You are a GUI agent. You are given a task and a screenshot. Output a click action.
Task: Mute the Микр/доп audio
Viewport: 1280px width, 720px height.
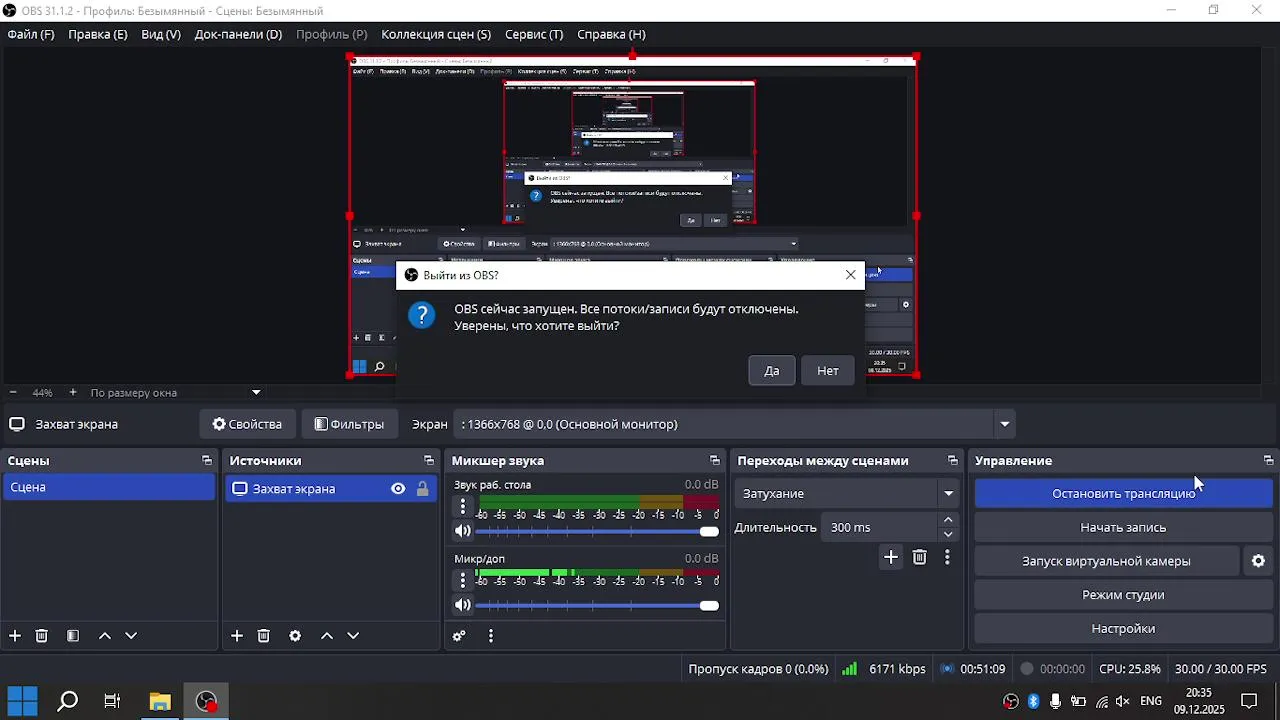tap(462, 606)
